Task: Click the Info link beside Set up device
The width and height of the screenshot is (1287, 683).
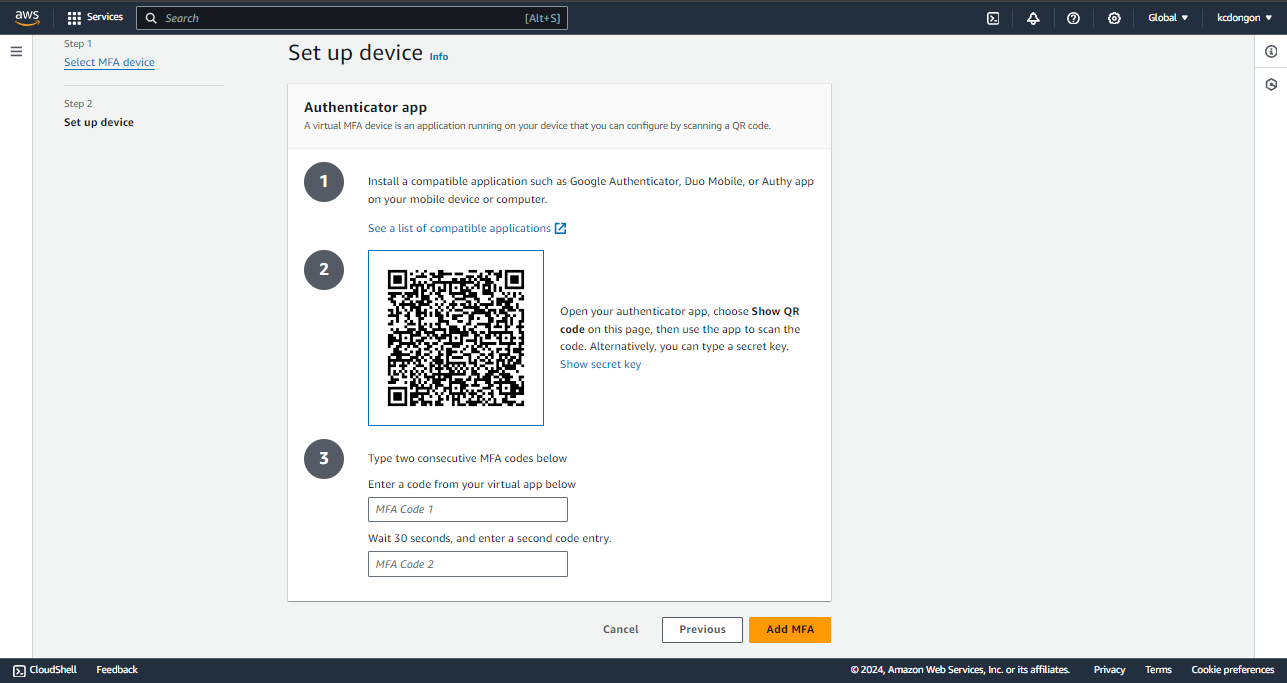Action: pos(438,57)
